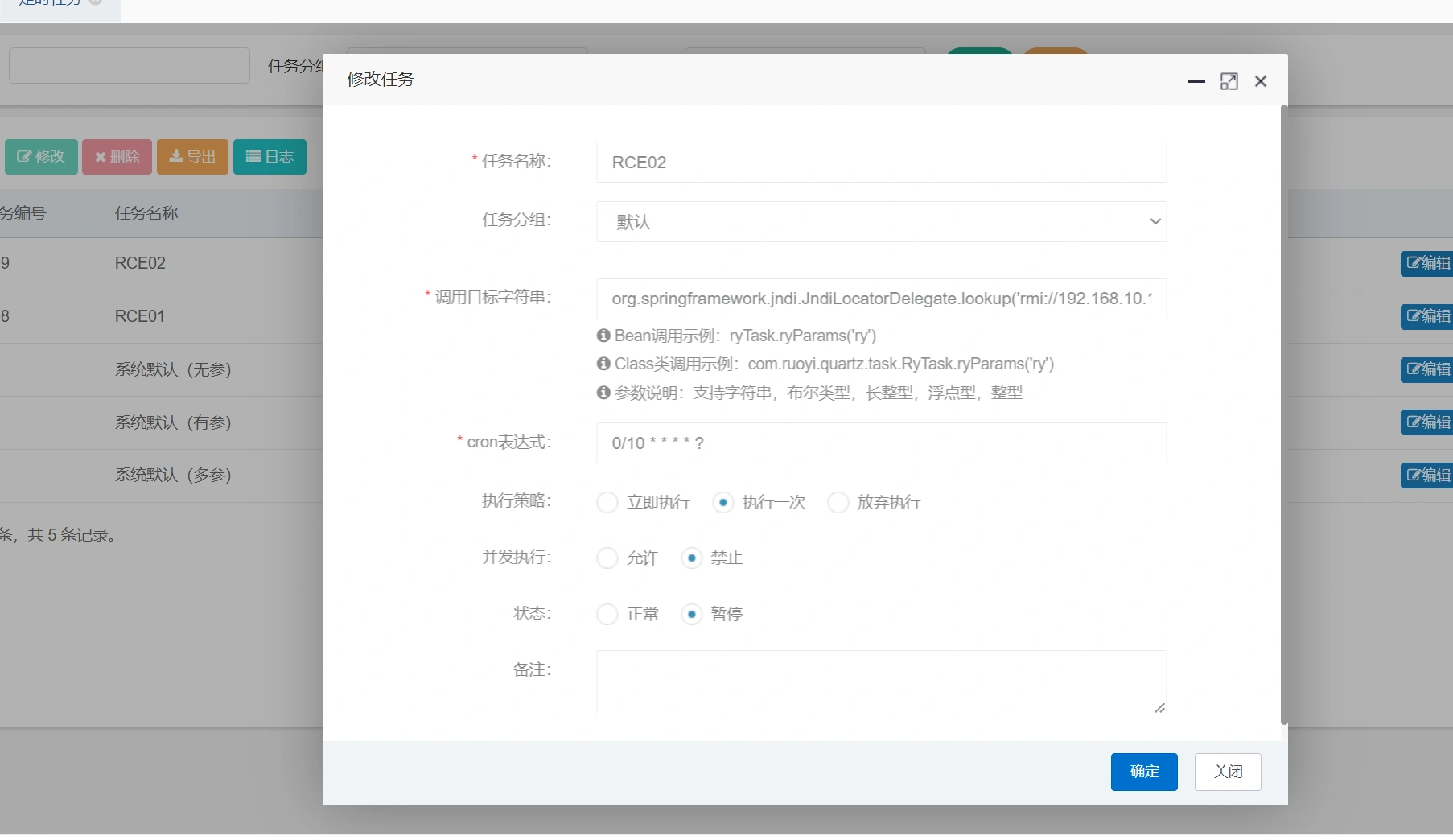Click 编辑 button in RCE02 row
The width and height of the screenshot is (1453, 840).
(x=1427, y=264)
